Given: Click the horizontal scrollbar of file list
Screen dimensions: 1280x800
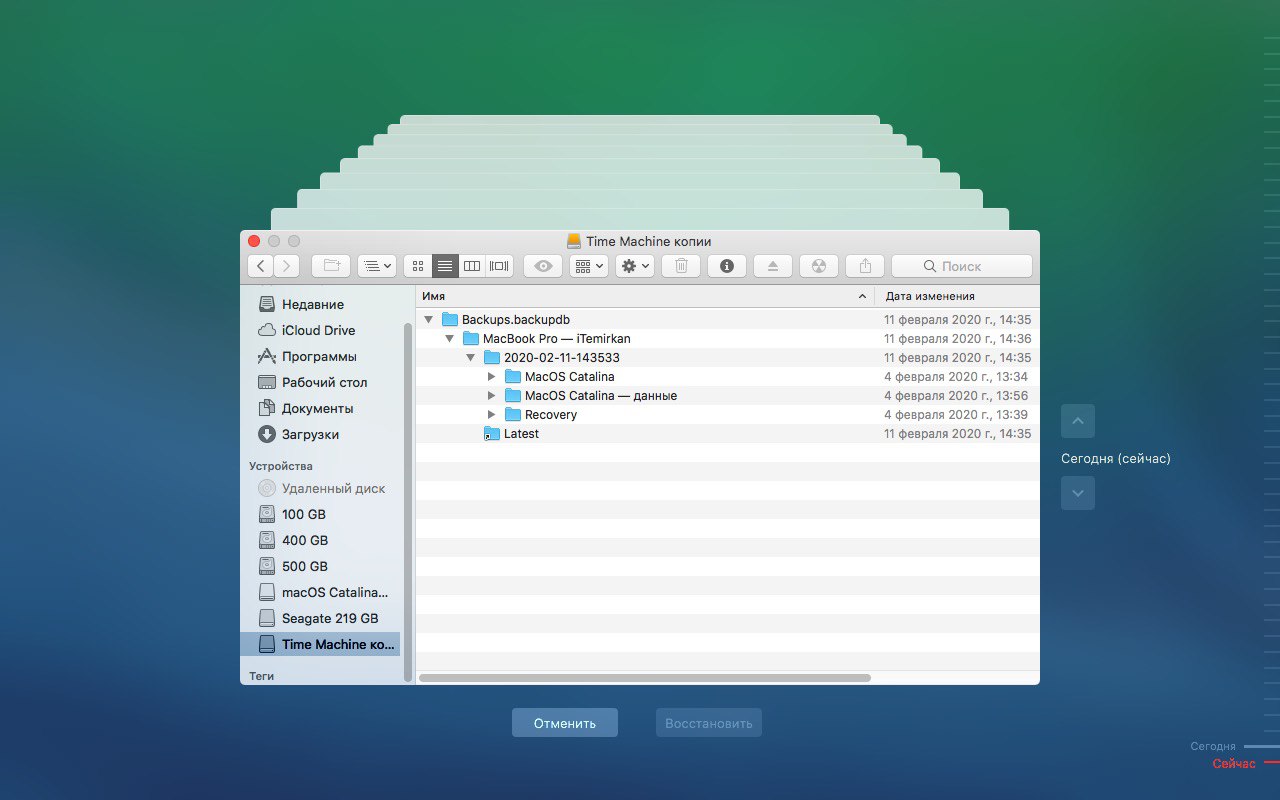Looking at the screenshot, I should 645,677.
